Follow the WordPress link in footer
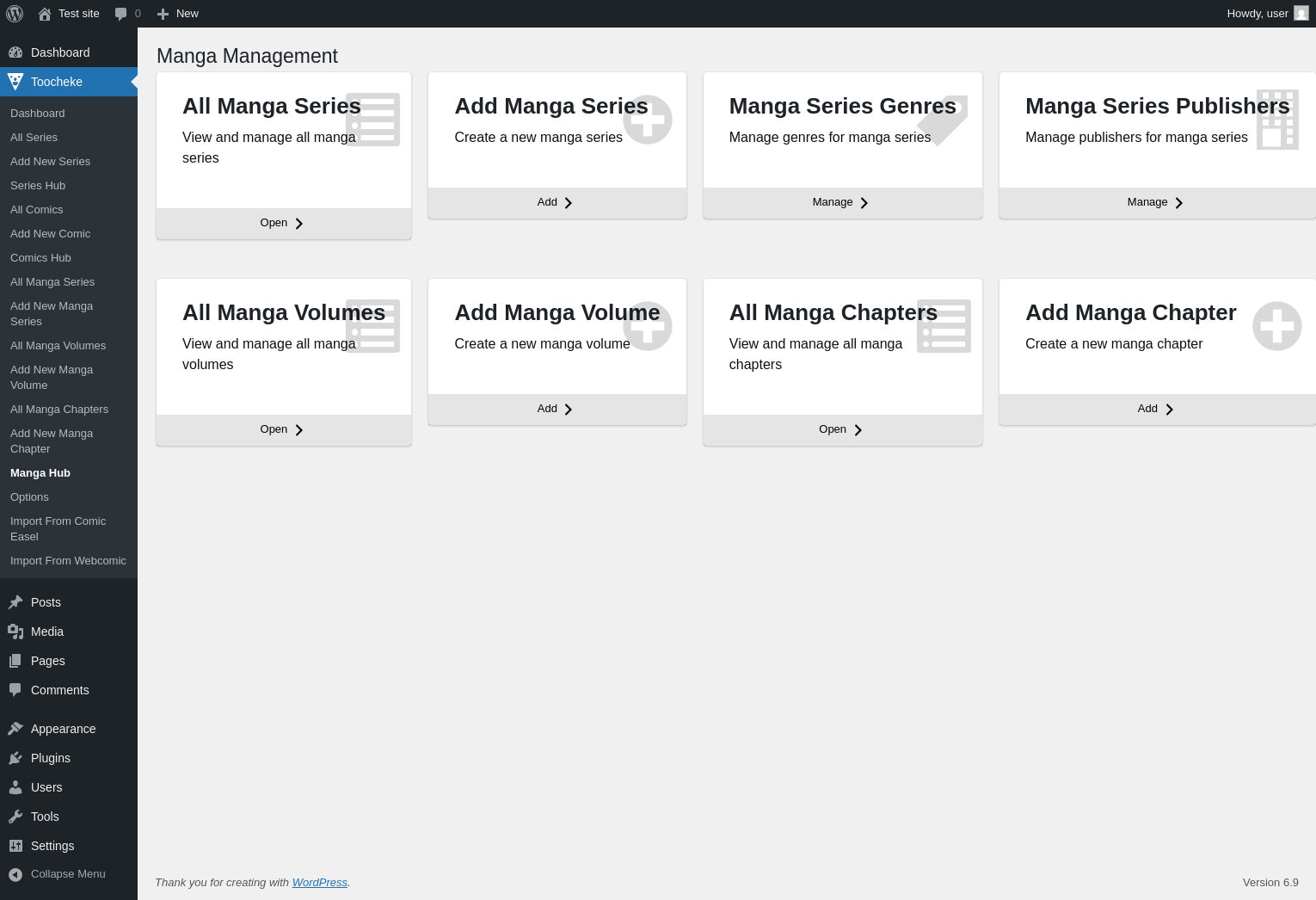This screenshot has width=1316, height=900. [x=319, y=883]
